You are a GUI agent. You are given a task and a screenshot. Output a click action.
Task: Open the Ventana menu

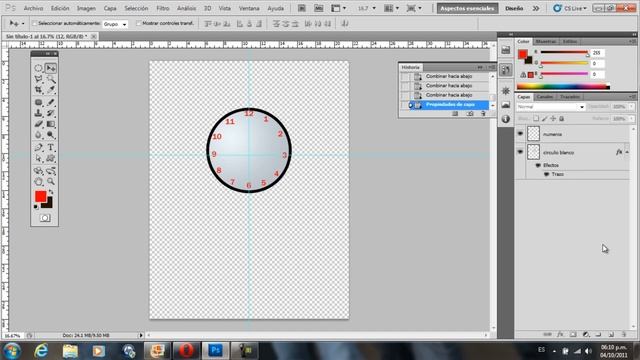coord(249,8)
